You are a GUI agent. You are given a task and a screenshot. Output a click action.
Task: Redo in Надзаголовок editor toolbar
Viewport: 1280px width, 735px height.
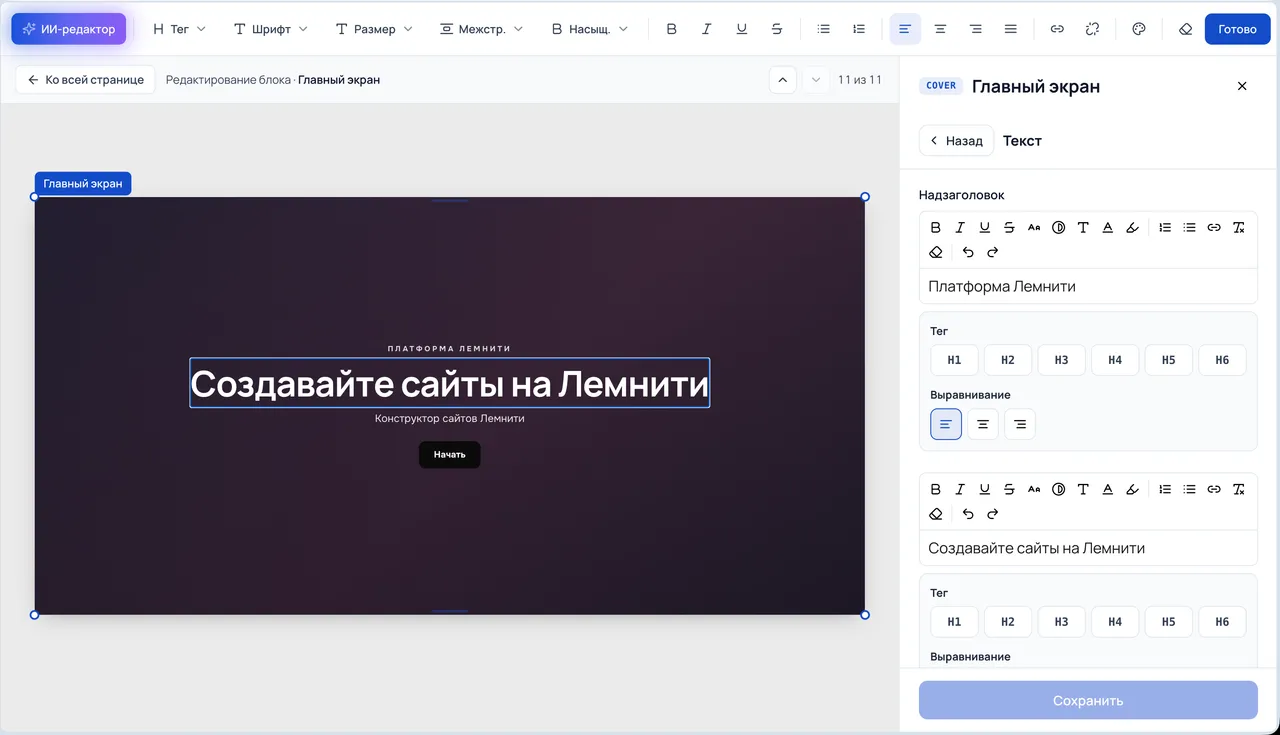tap(993, 252)
